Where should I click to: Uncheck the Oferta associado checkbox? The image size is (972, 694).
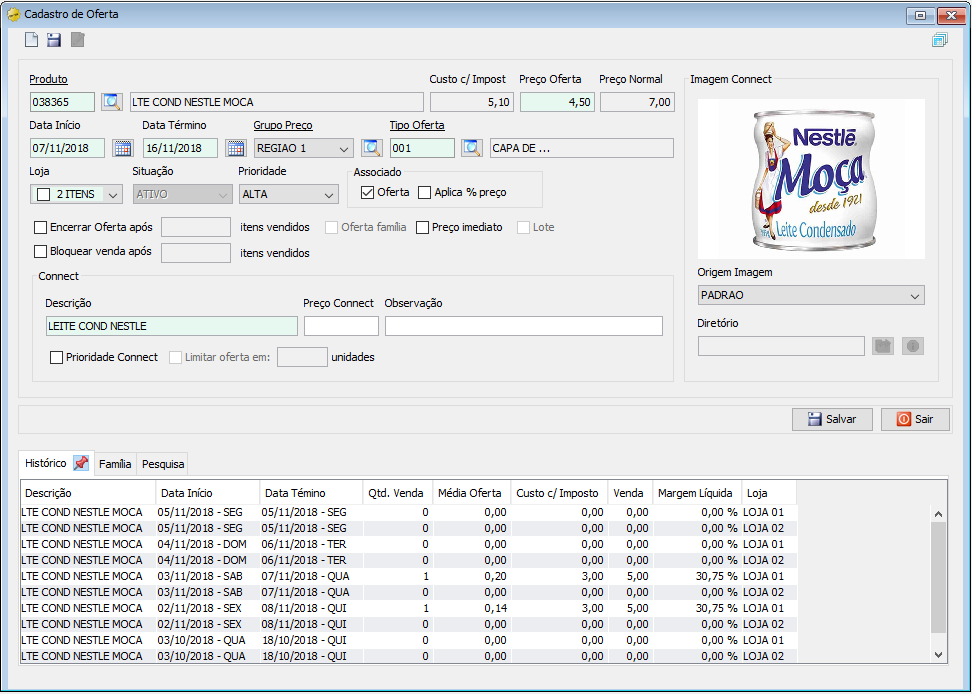click(x=368, y=193)
